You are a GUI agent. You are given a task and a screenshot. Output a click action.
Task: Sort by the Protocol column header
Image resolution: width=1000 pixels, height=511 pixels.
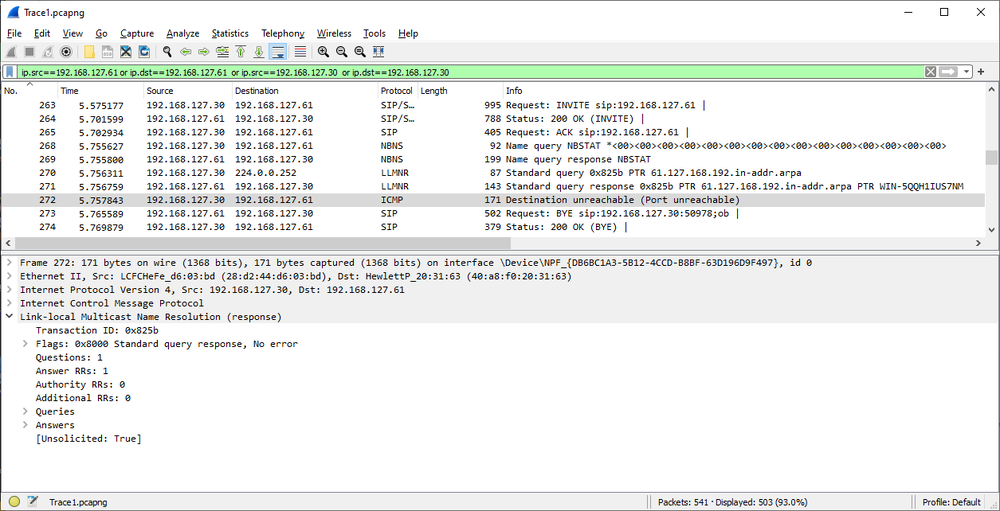pos(397,91)
